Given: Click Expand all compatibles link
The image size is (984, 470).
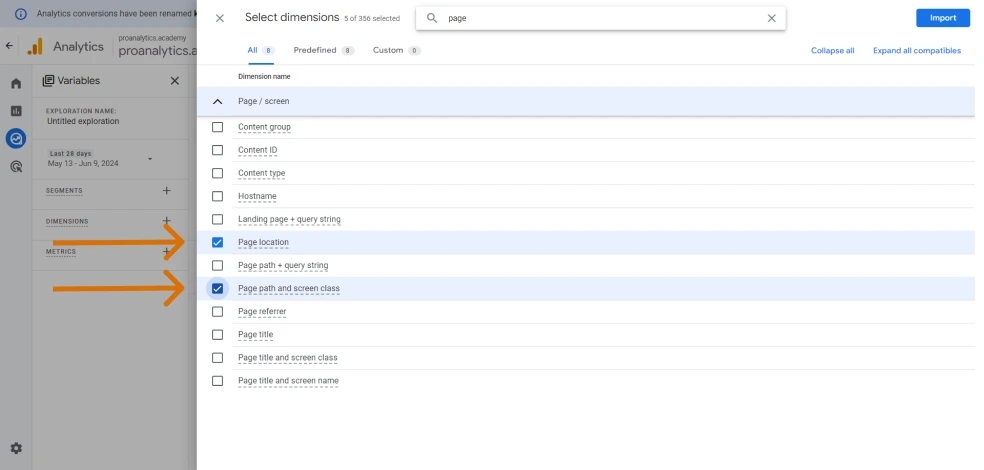Looking at the screenshot, I should [x=917, y=51].
